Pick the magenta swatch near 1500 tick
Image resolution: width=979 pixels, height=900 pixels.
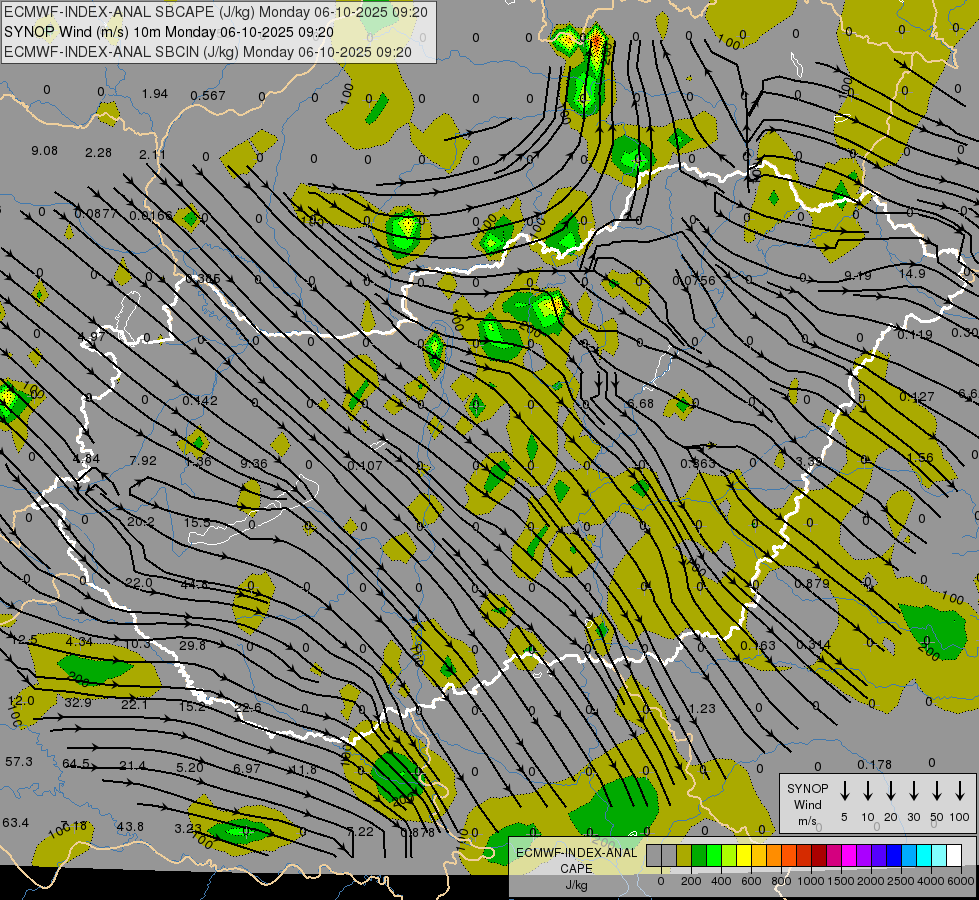[849, 856]
